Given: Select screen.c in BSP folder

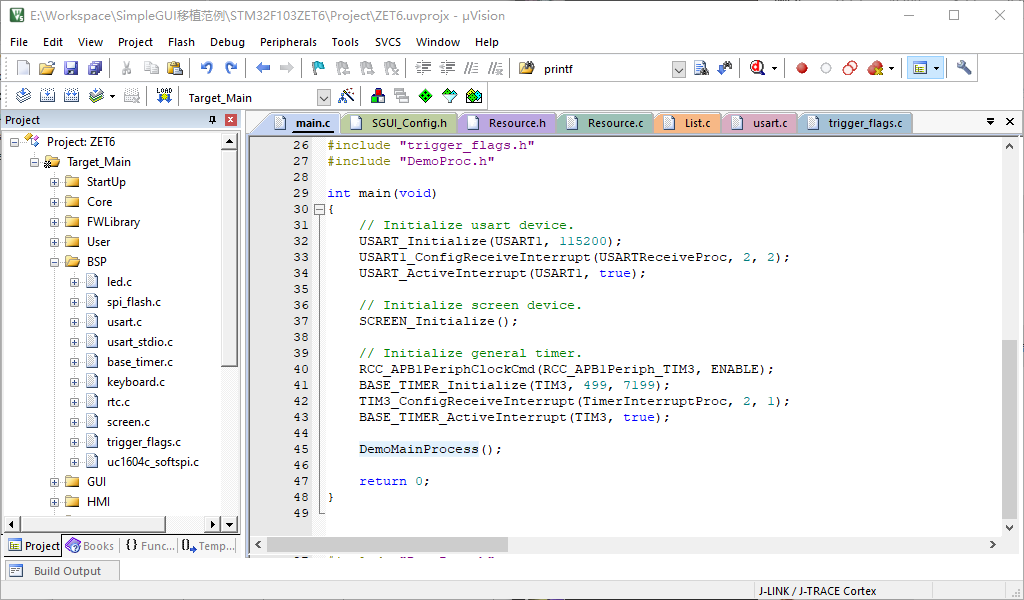Looking at the screenshot, I should 128,422.
